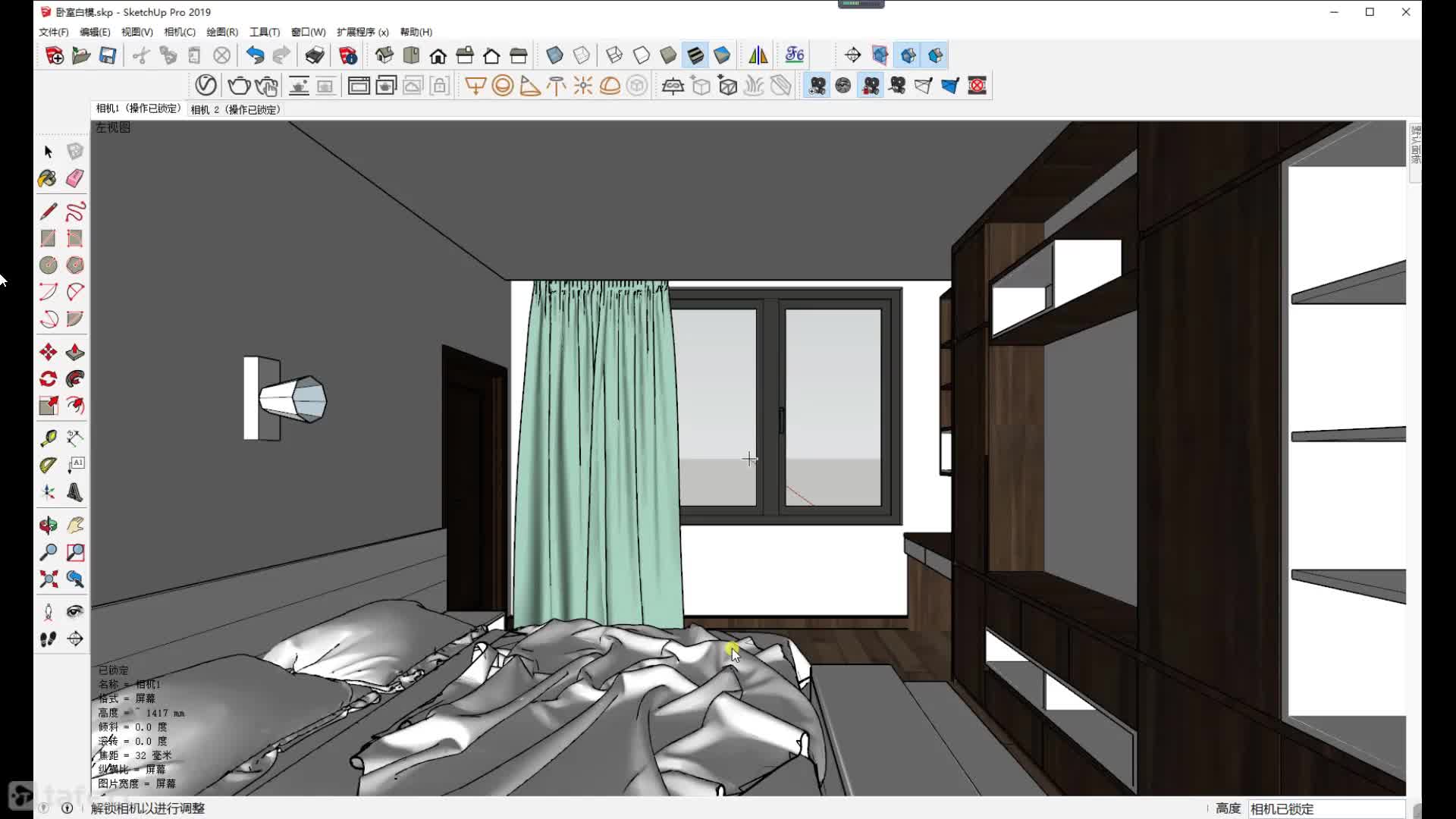This screenshot has height=819, width=1456.
Task: Add a V-Ray spot light
Action: click(x=530, y=86)
